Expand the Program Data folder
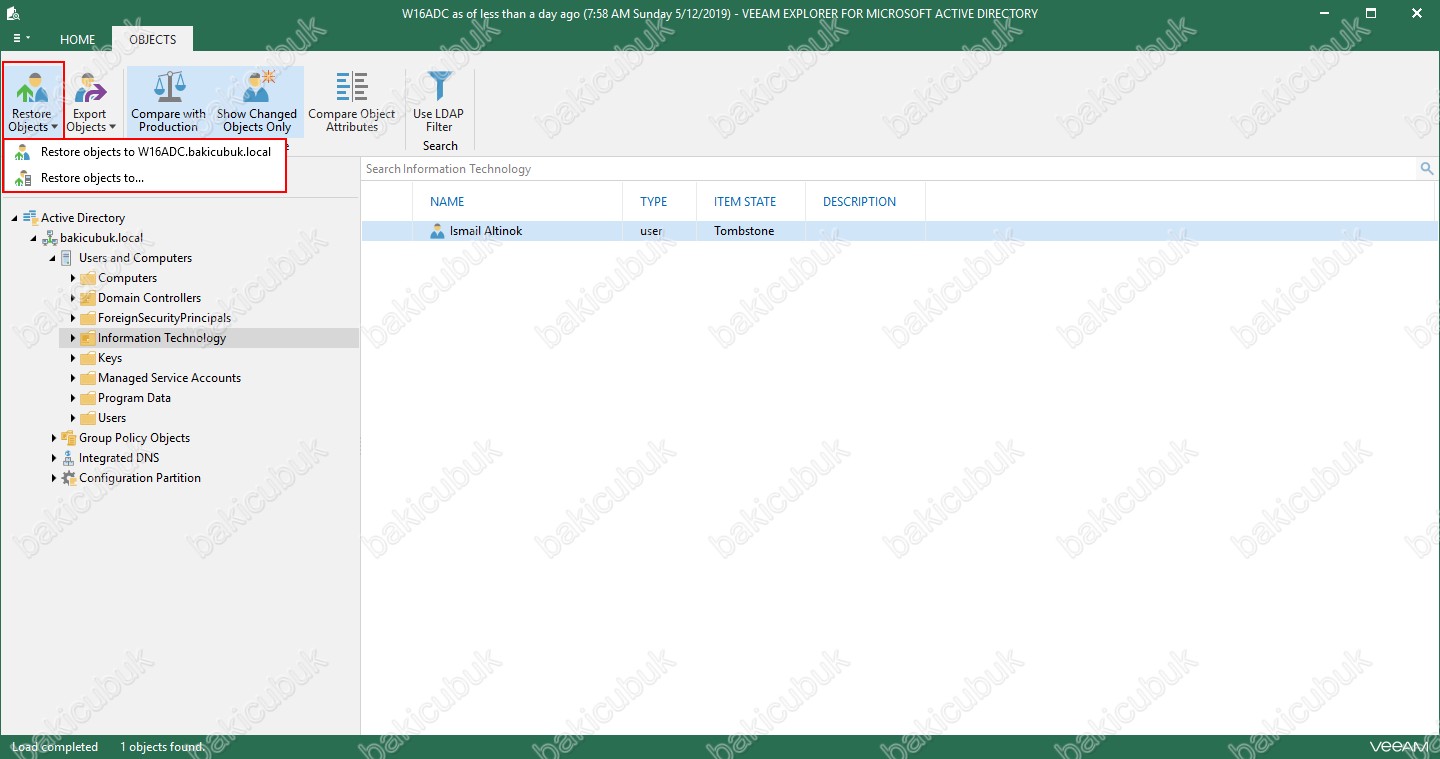The image size is (1440, 759). tap(72, 398)
